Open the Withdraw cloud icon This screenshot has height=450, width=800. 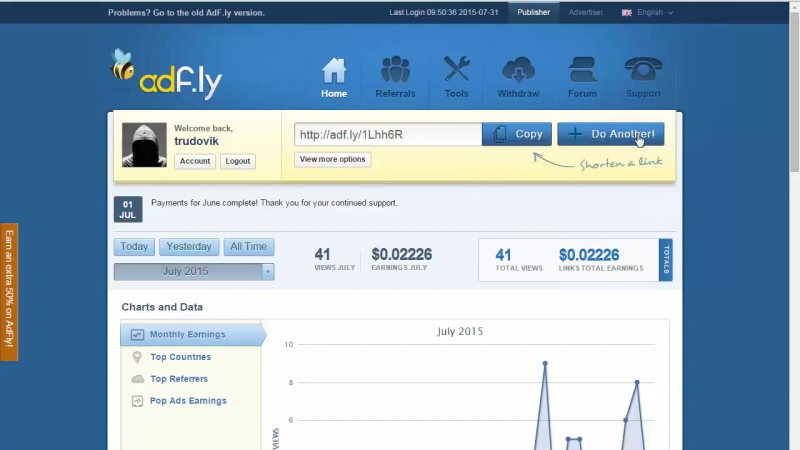click(x=518, y=69)
